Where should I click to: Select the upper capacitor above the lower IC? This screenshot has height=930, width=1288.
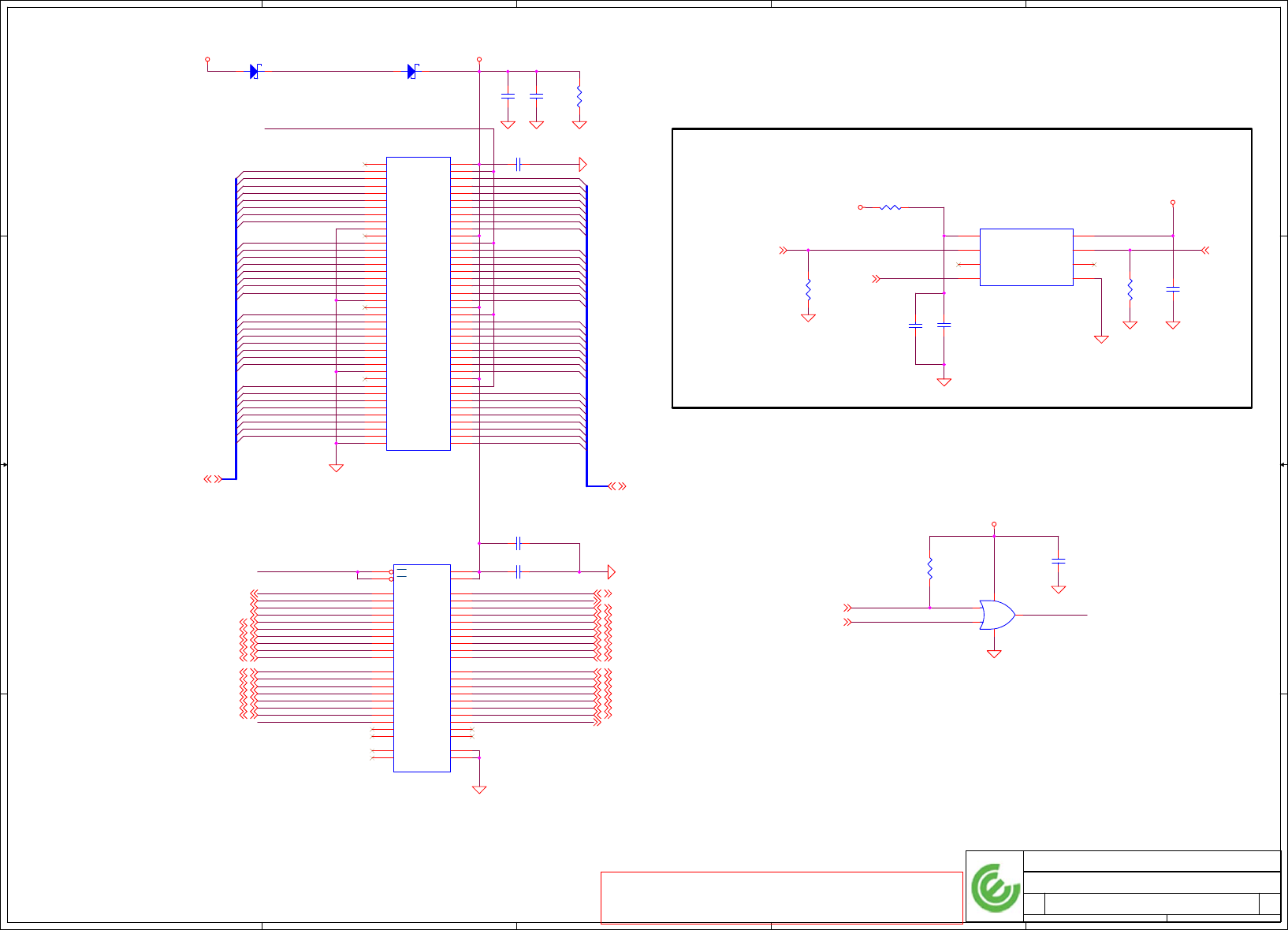[518, 543]
